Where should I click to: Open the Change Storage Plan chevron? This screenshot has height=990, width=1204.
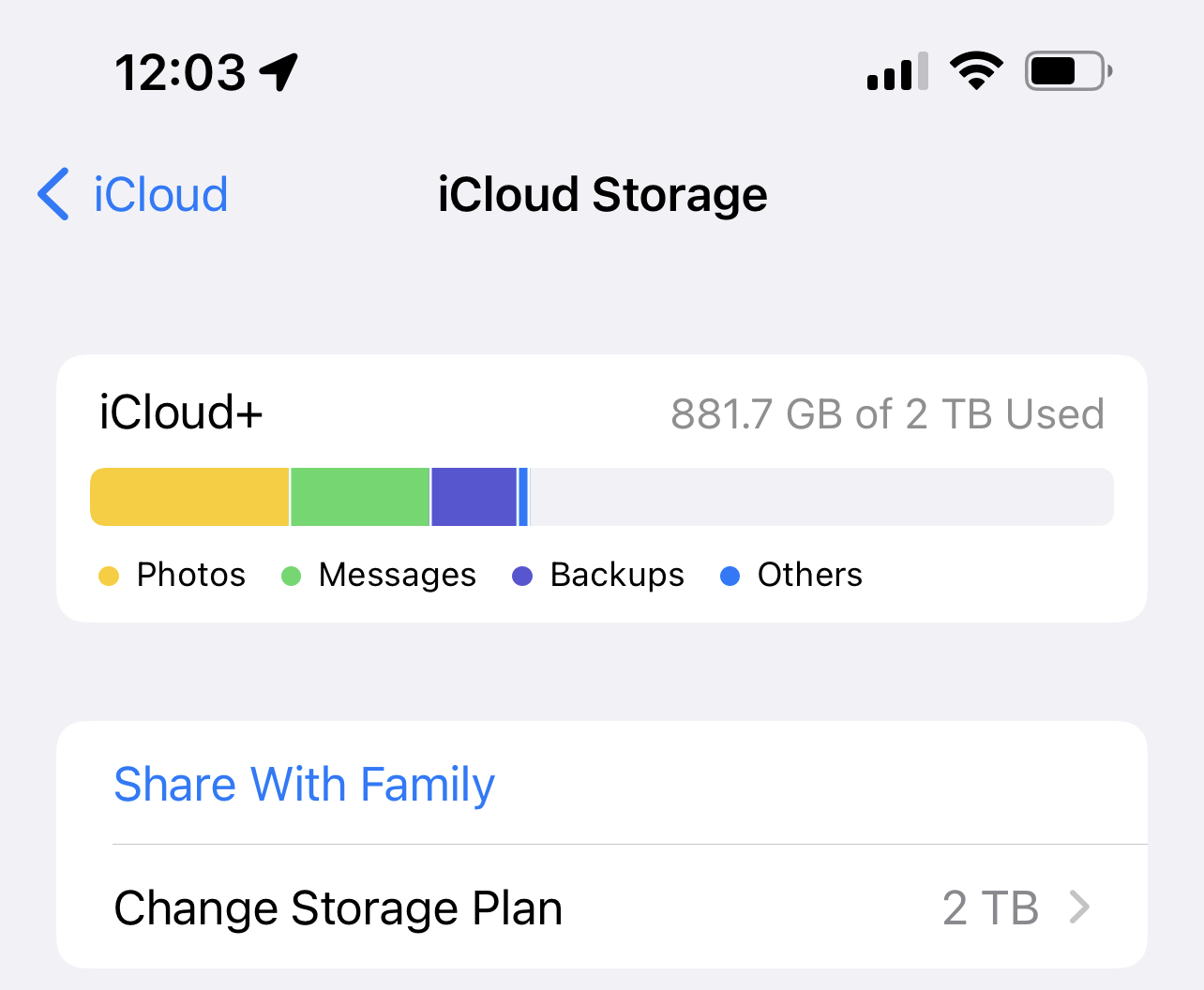point(1080,907)
